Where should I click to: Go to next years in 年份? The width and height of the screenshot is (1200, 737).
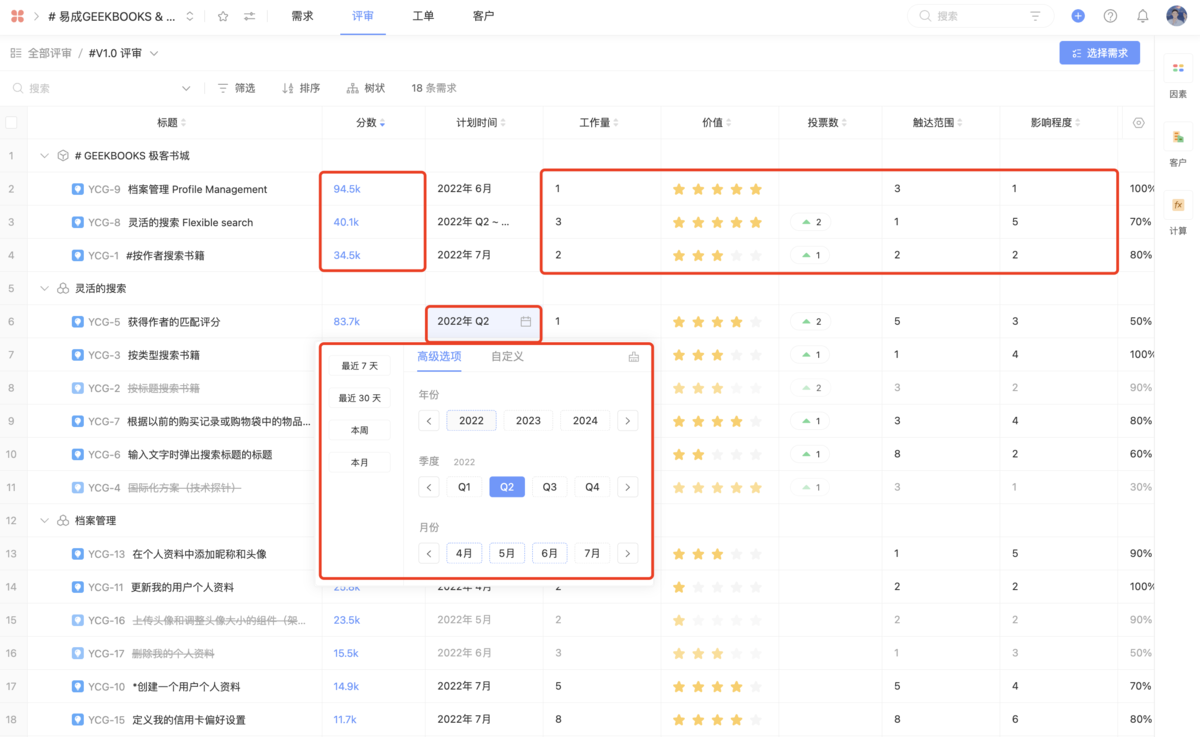tap(627, 421)
